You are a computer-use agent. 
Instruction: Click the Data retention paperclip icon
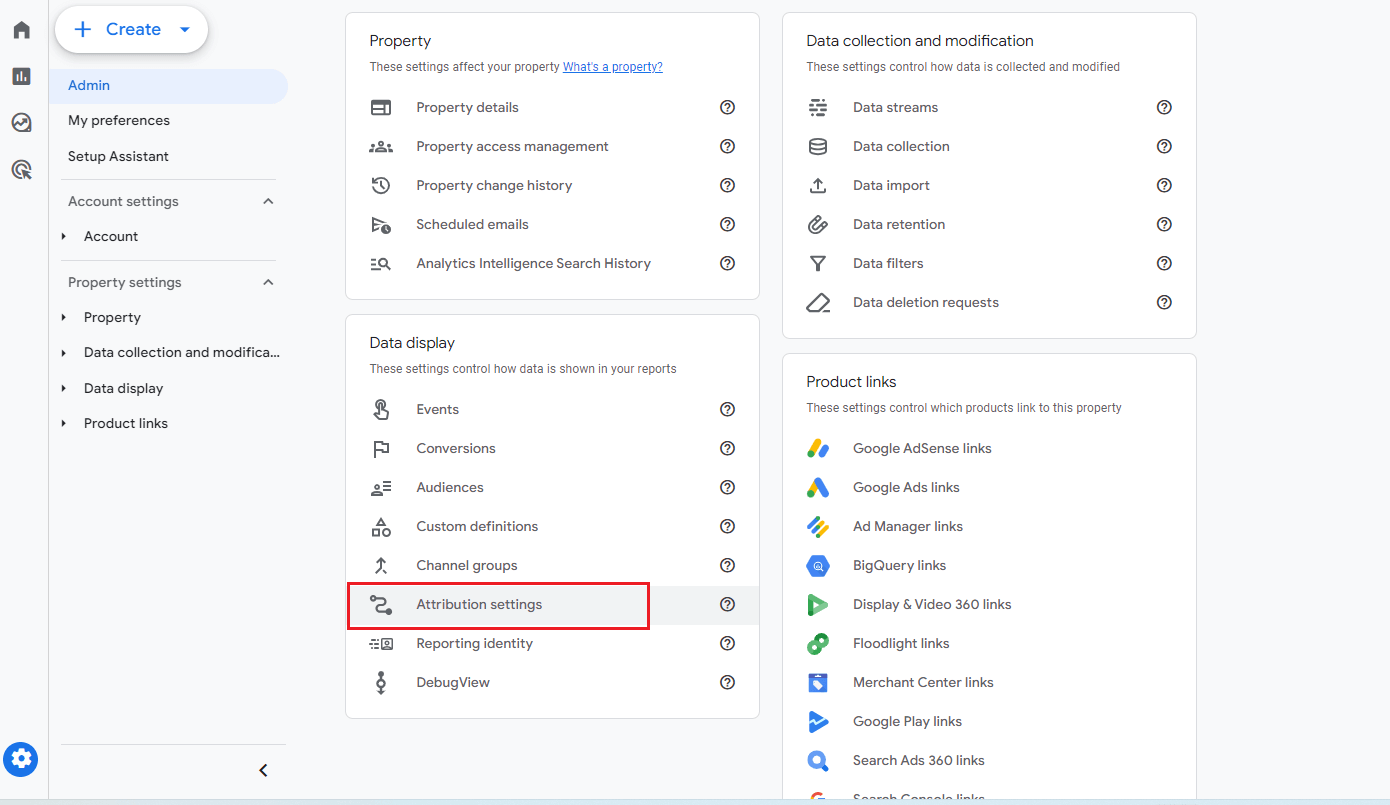coord(818,224)
